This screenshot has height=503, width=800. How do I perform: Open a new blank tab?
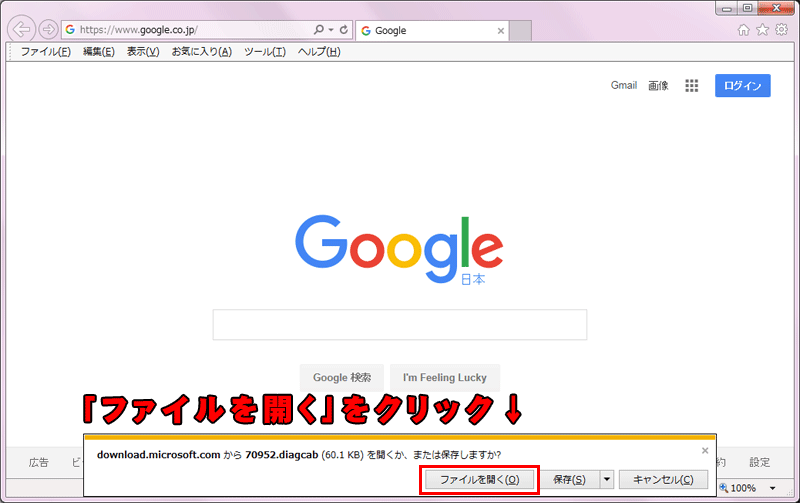click(x=521, y=31)
